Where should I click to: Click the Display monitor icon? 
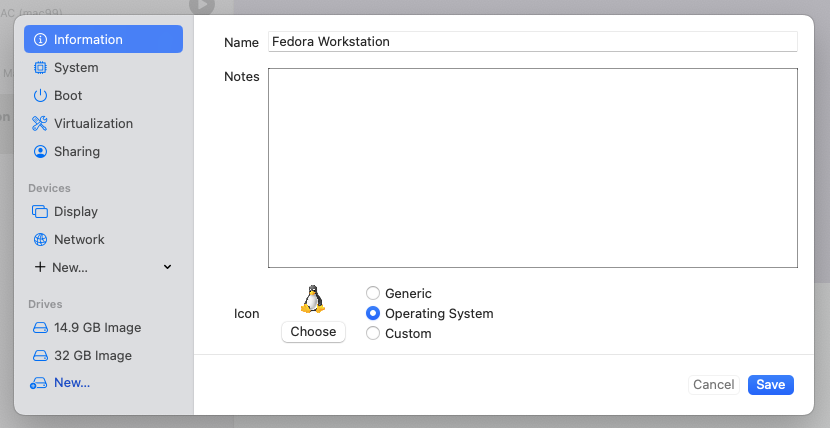pos(40,212)
